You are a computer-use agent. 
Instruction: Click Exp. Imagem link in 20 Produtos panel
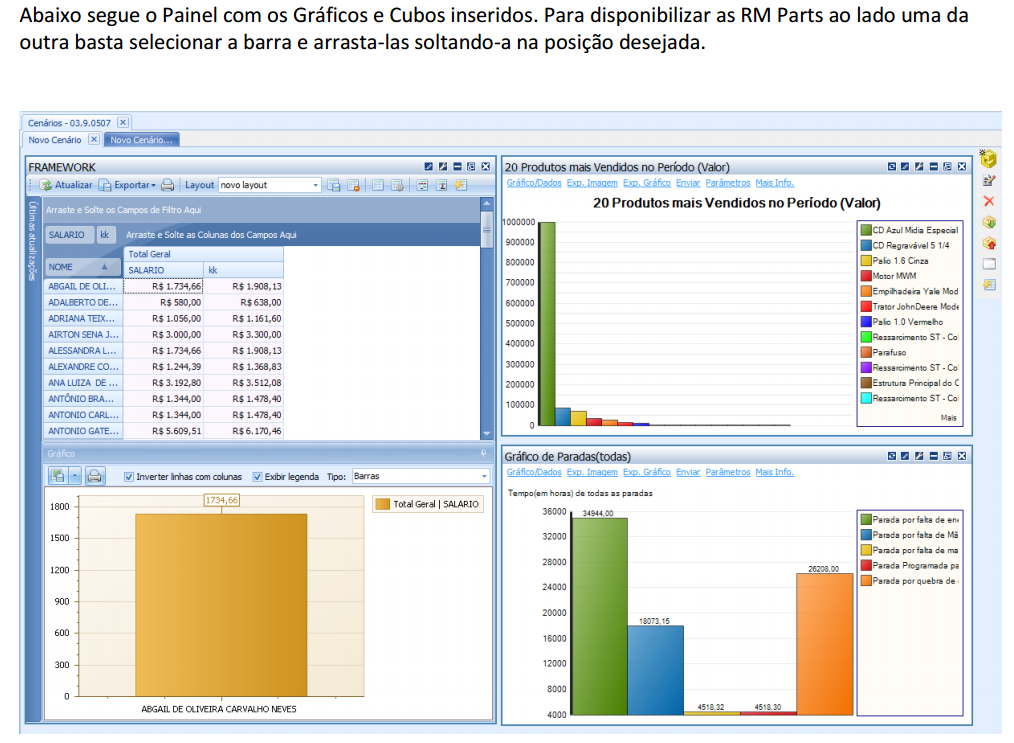pyautogui.click(x=592, y=183)
